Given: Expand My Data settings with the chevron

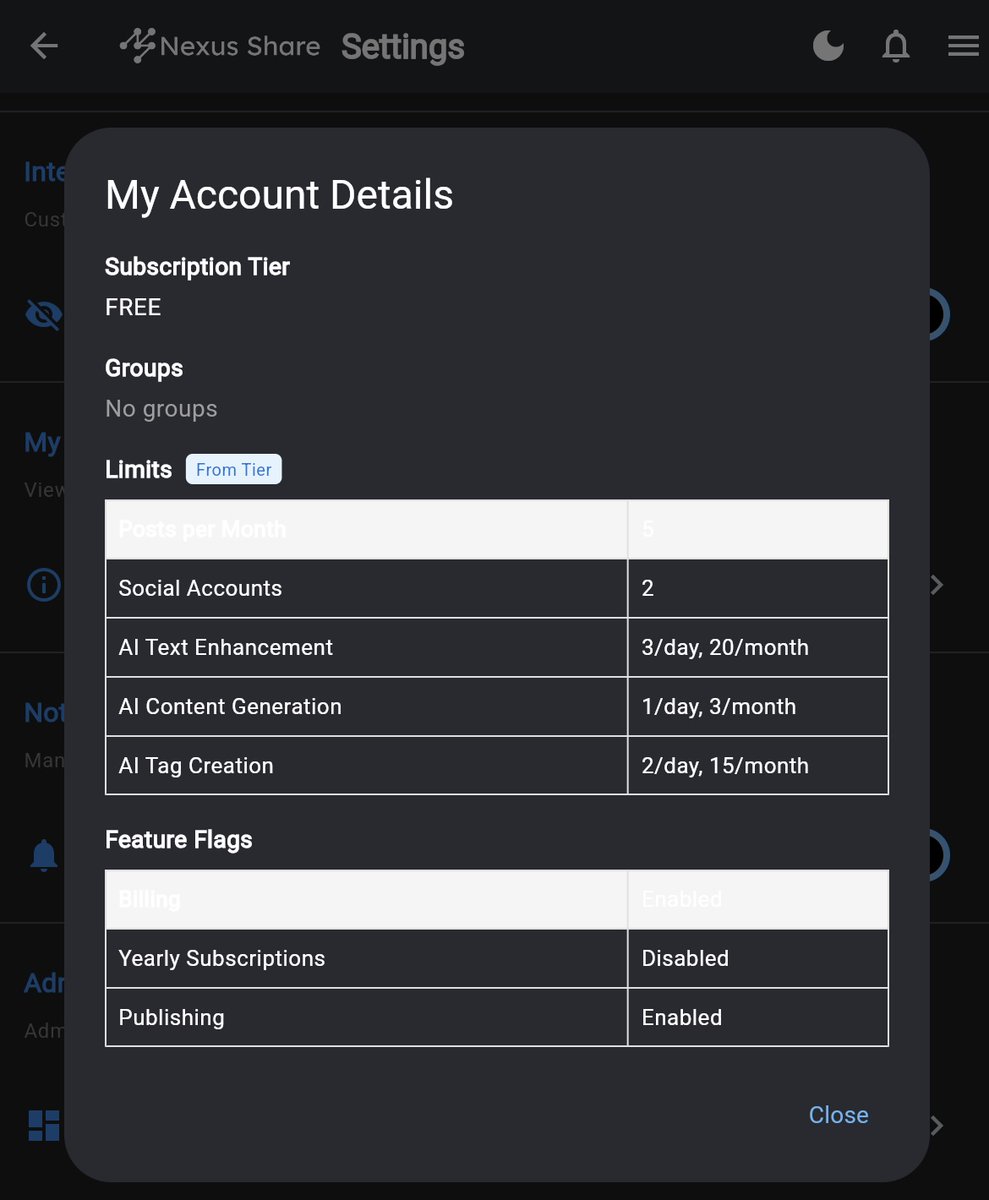Looking at the screenshot, I should [x=934, y=584].
